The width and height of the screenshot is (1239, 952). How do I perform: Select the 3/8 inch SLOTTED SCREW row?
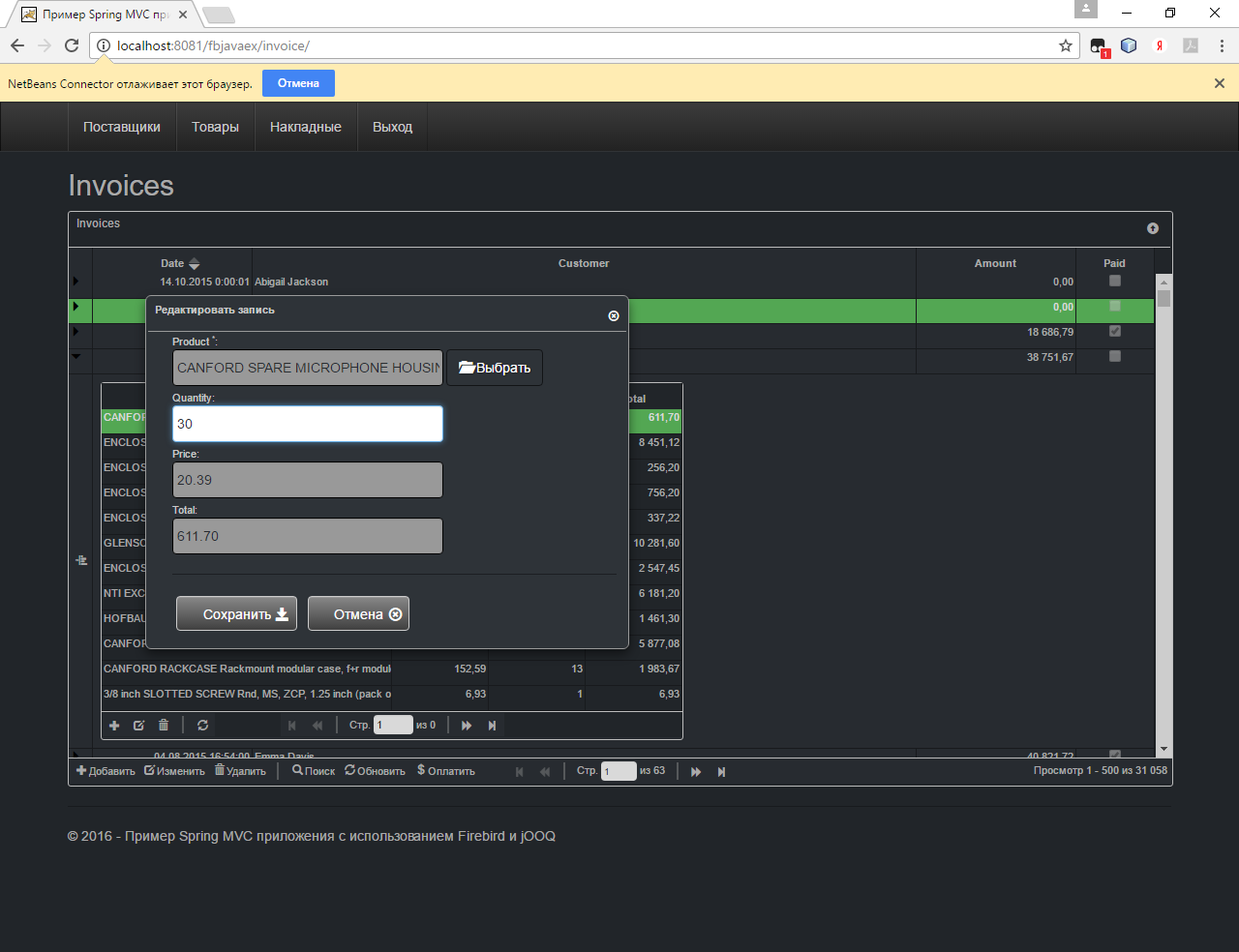392,694
